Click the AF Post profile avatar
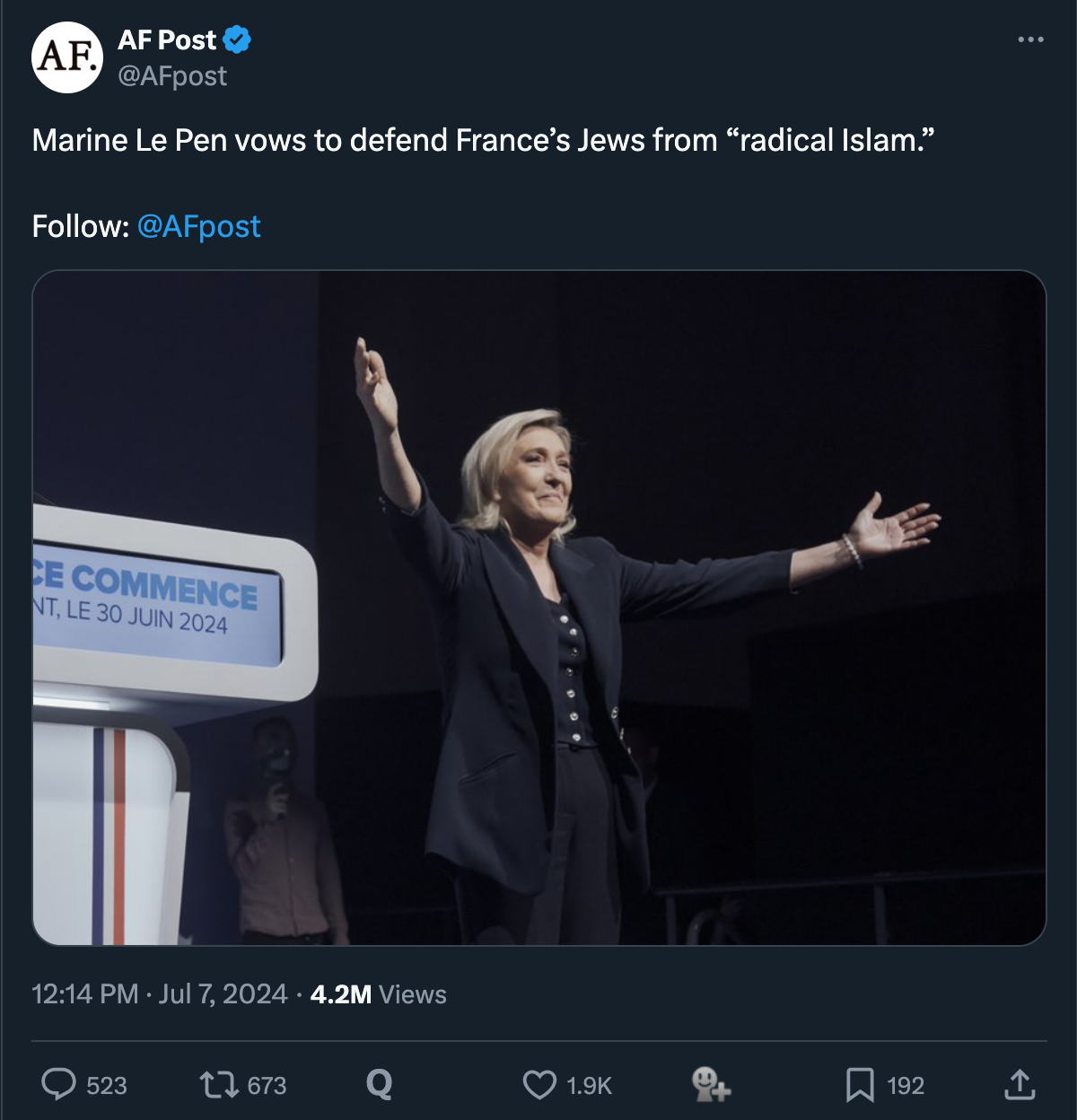The image size is (1077, 1120). (x=67, y=57)
